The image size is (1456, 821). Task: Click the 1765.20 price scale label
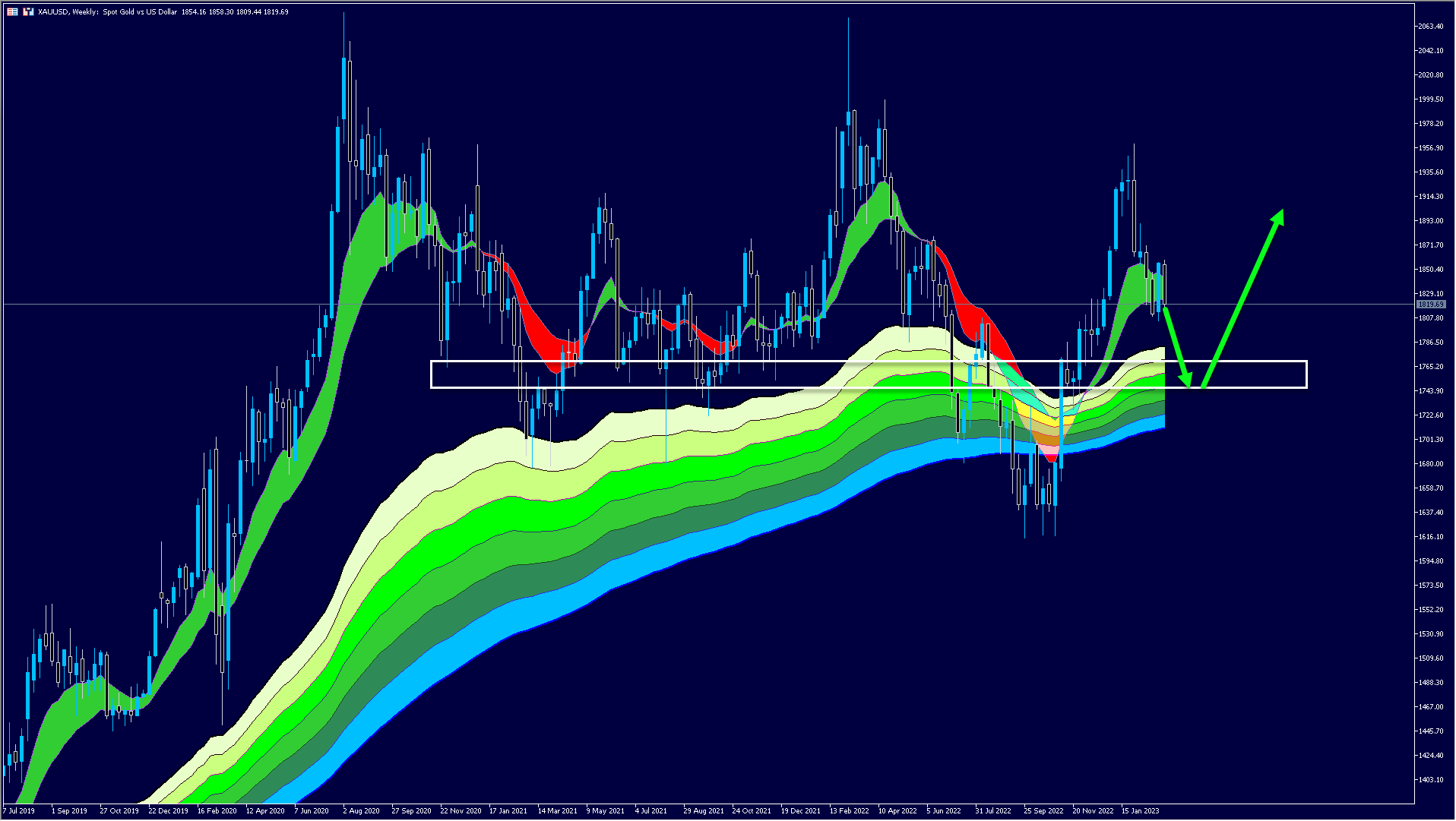[x=1430, y=367]
